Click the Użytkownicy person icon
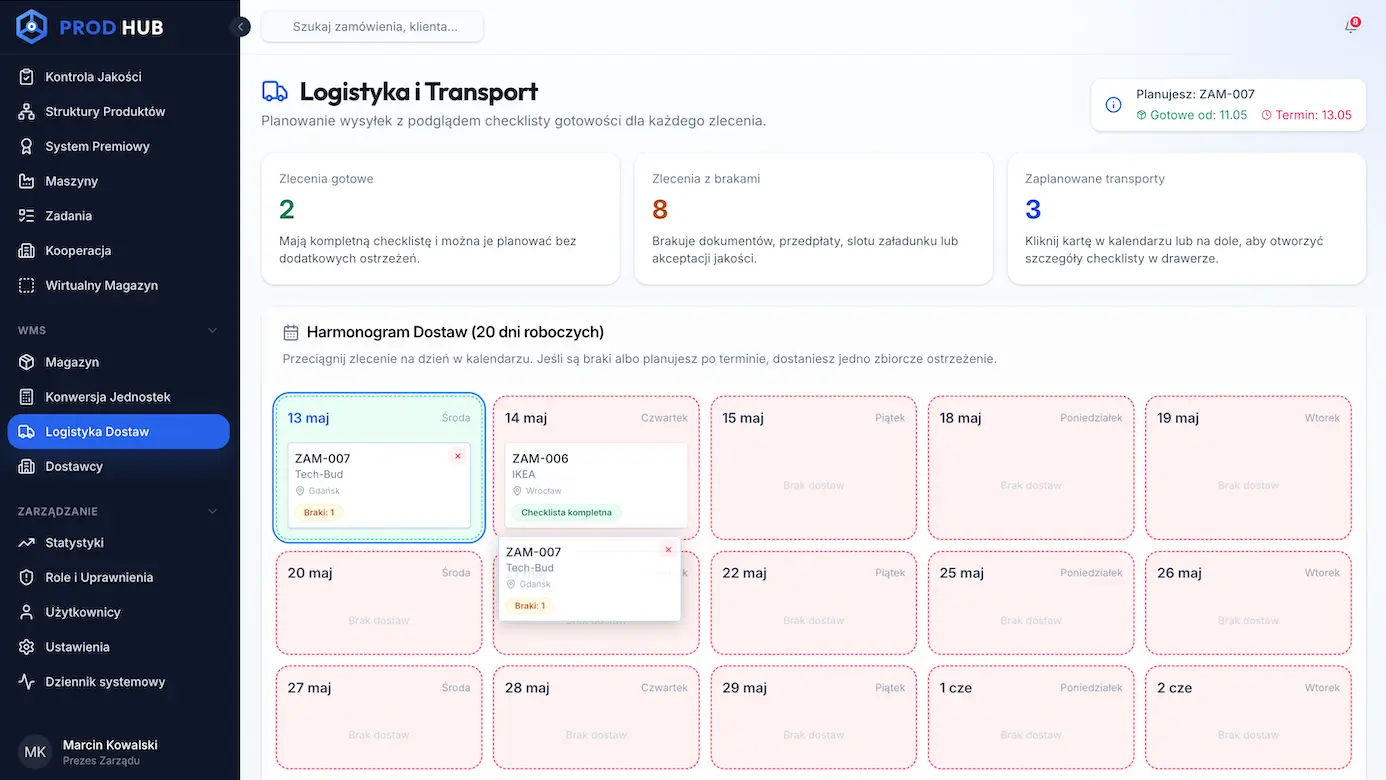This screenshot has width=1386, height=780. [x=27, y=612]
